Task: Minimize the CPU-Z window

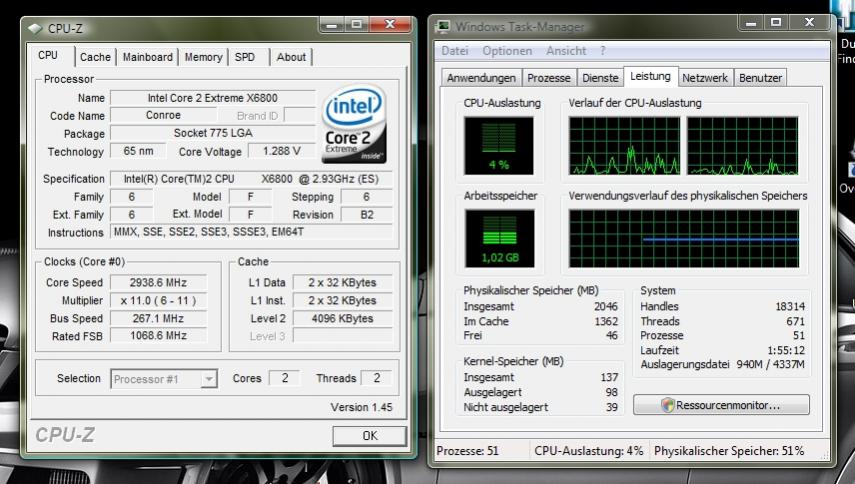Action: 332,25
